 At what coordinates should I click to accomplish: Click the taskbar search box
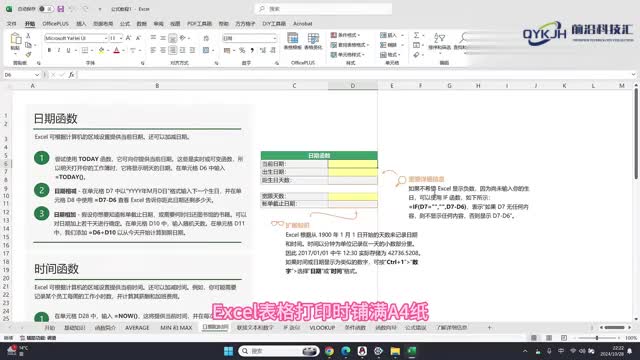pos(279,351)
